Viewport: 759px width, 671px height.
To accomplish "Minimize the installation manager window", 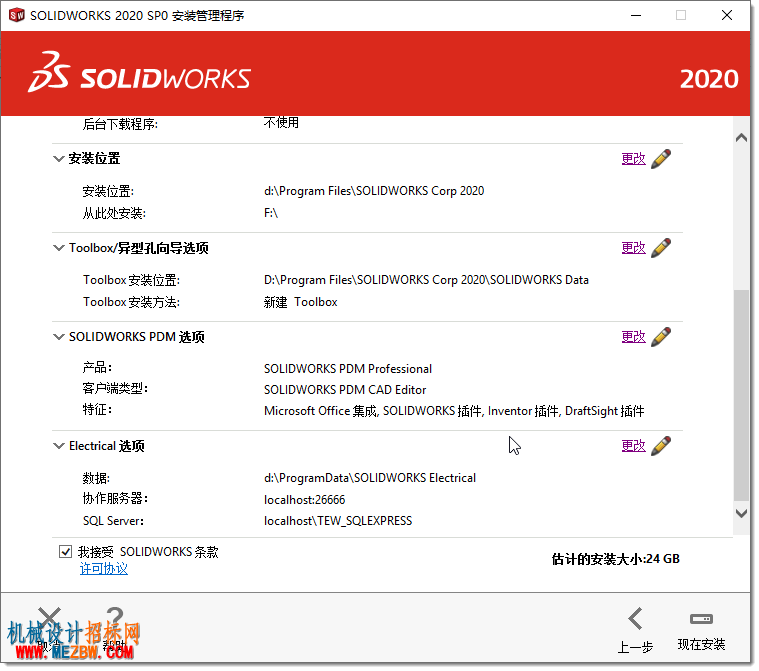I will [636, 15].
